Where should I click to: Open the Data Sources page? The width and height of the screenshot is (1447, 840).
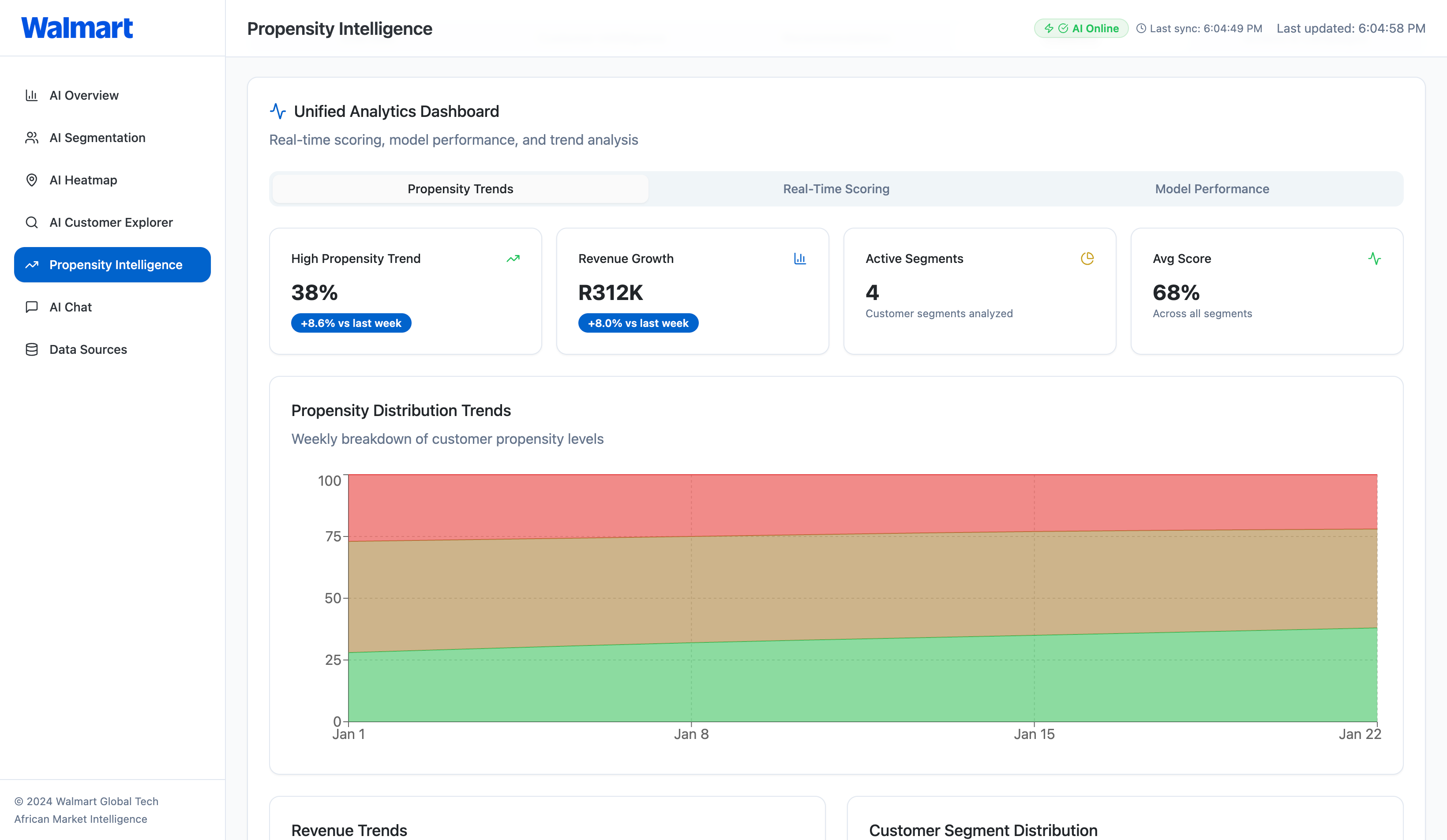point(112,350)
